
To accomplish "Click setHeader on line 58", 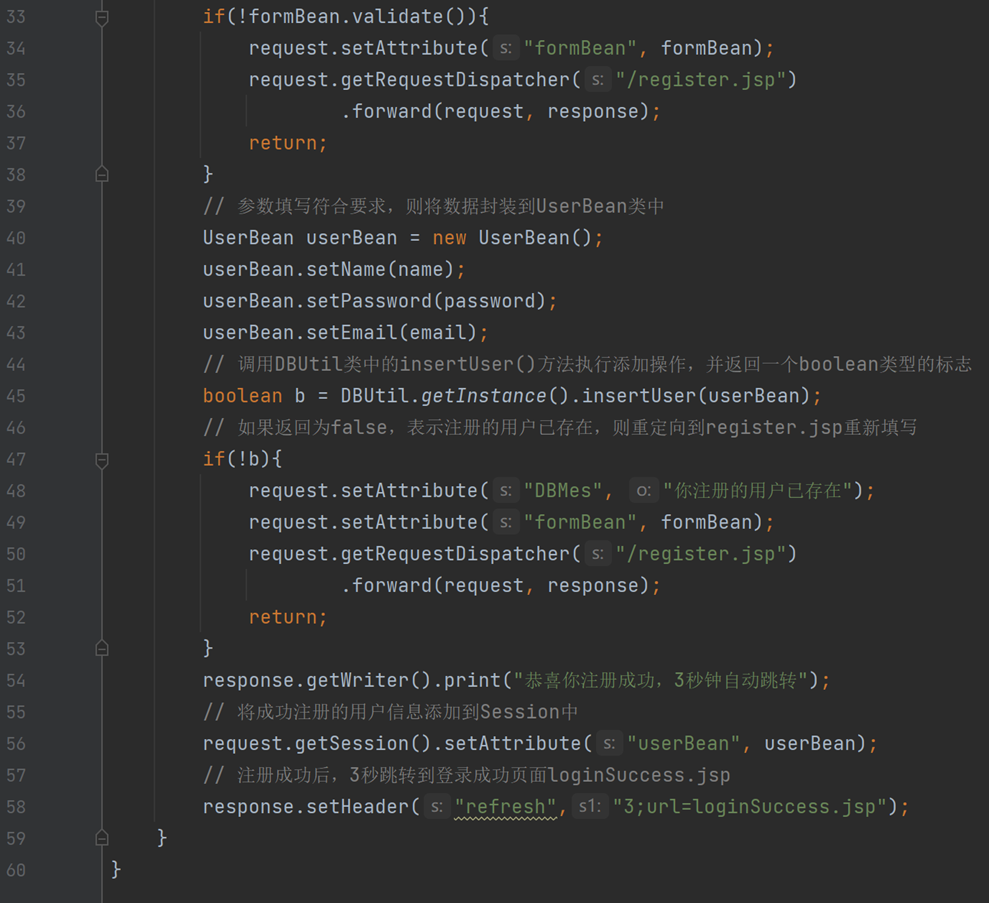I will point(357,807).
